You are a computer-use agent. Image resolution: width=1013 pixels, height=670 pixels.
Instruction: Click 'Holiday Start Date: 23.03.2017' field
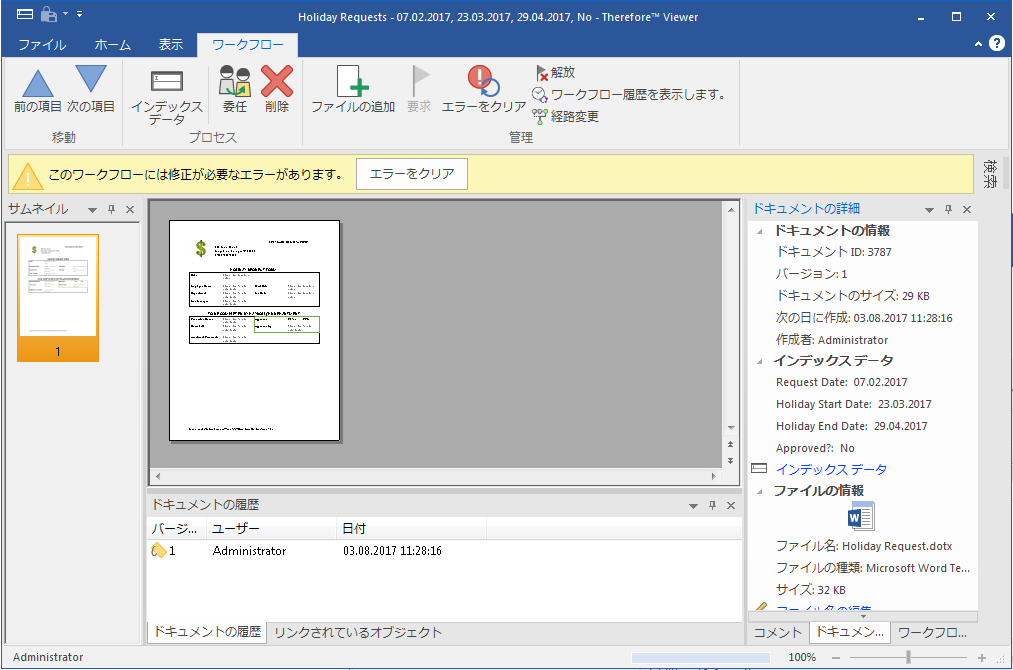coord(853,404)
